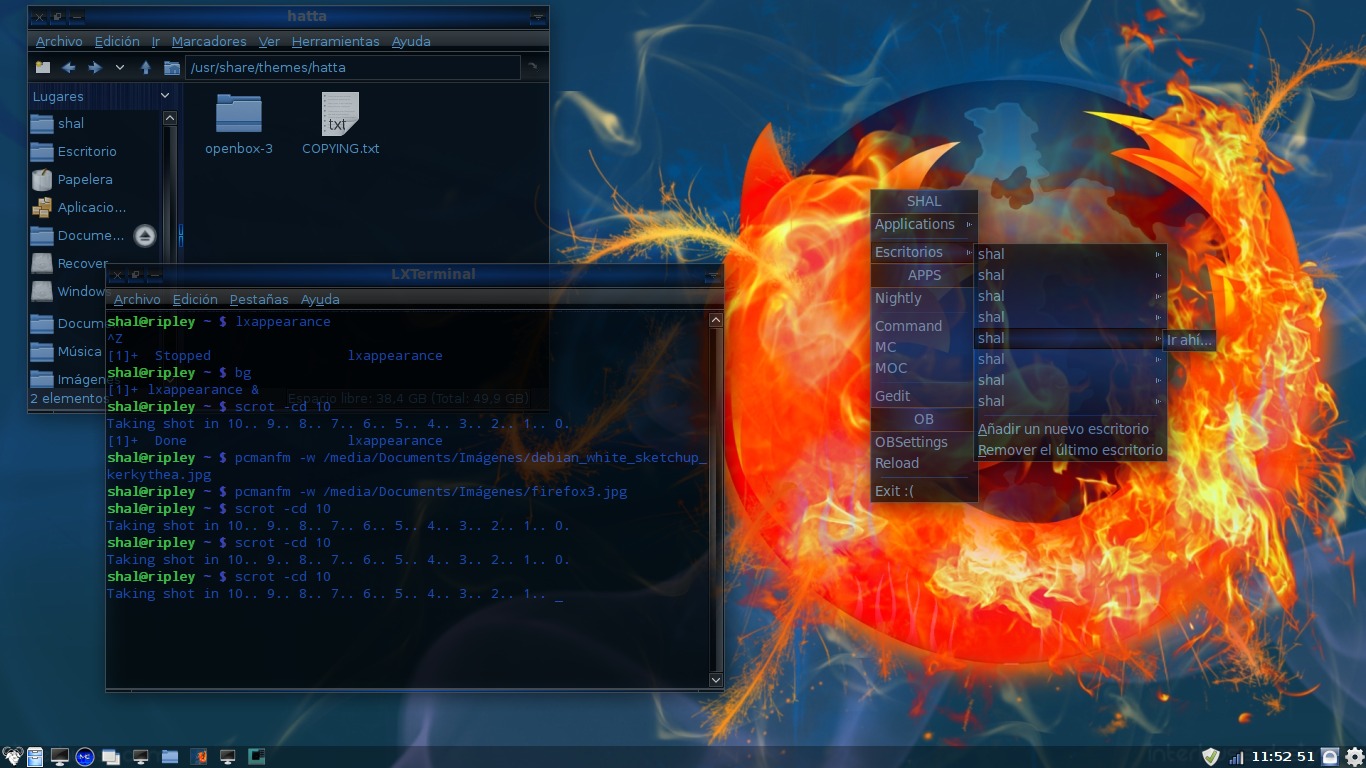Click the jump-to-path arrow beside address bar
The image size is (1366, 768).
coord(532,67)
